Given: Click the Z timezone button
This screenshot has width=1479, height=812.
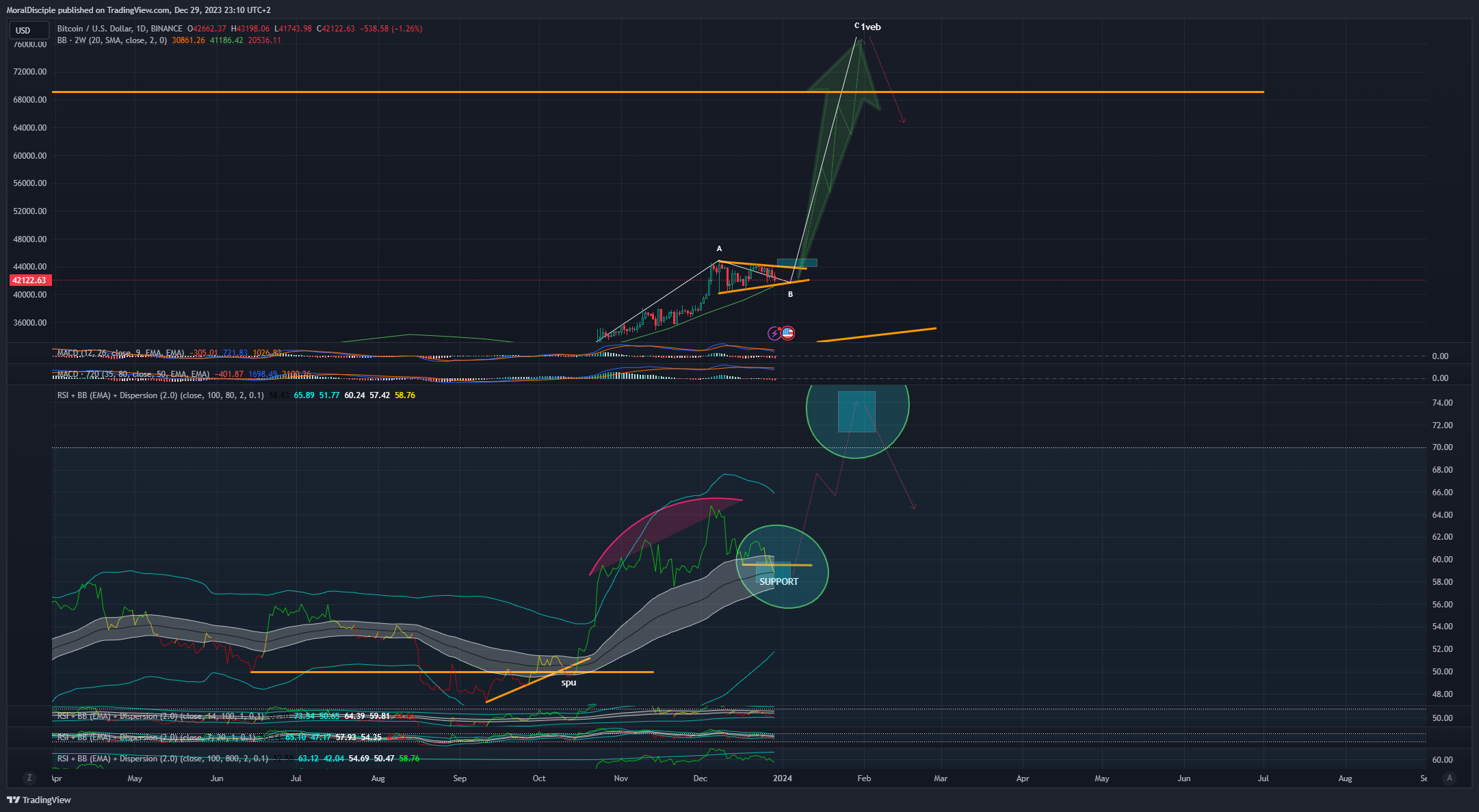Looking at the screenshot, I should click(29, 778).
